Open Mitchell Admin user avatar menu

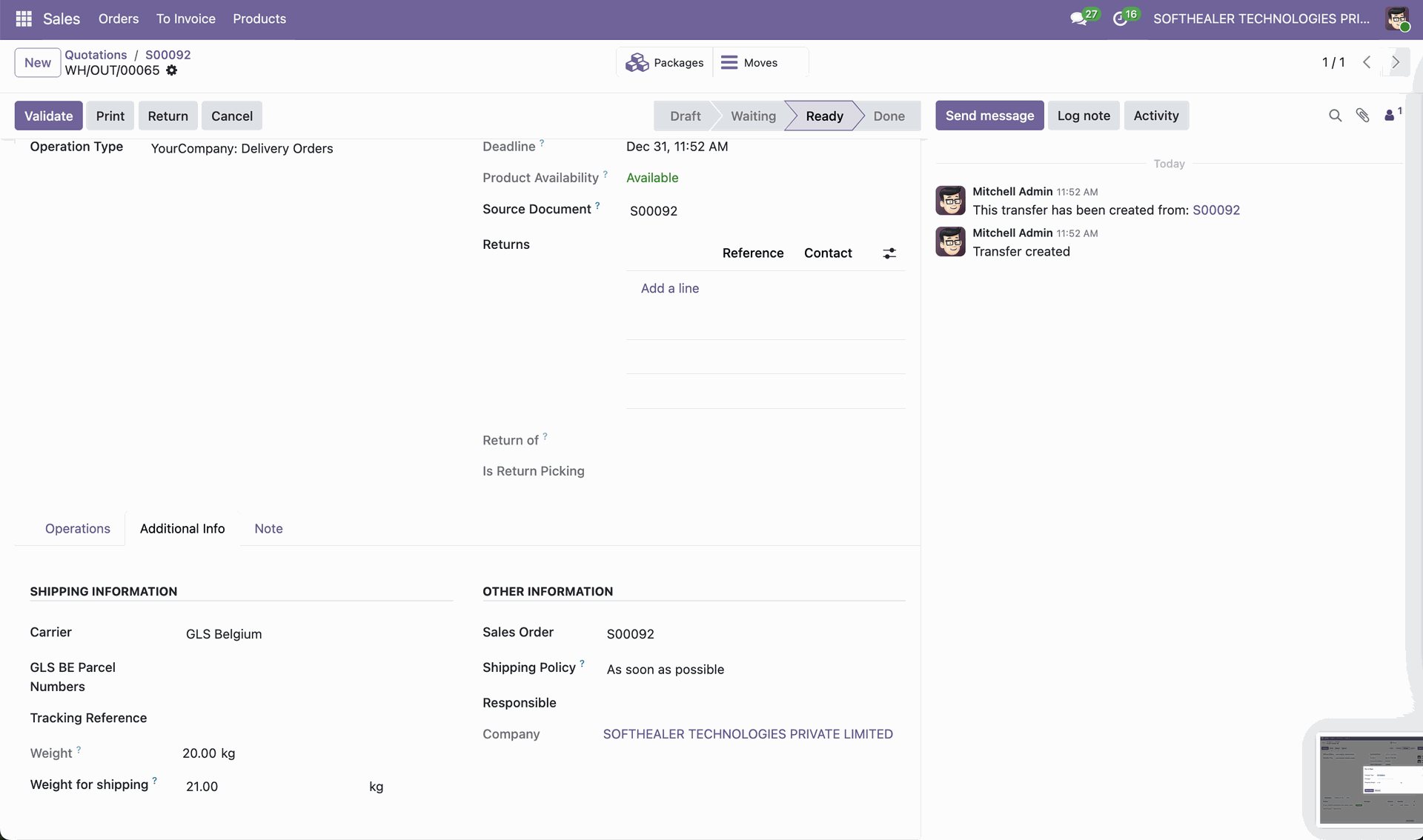pyautogui.click(x=1397, y=19)
